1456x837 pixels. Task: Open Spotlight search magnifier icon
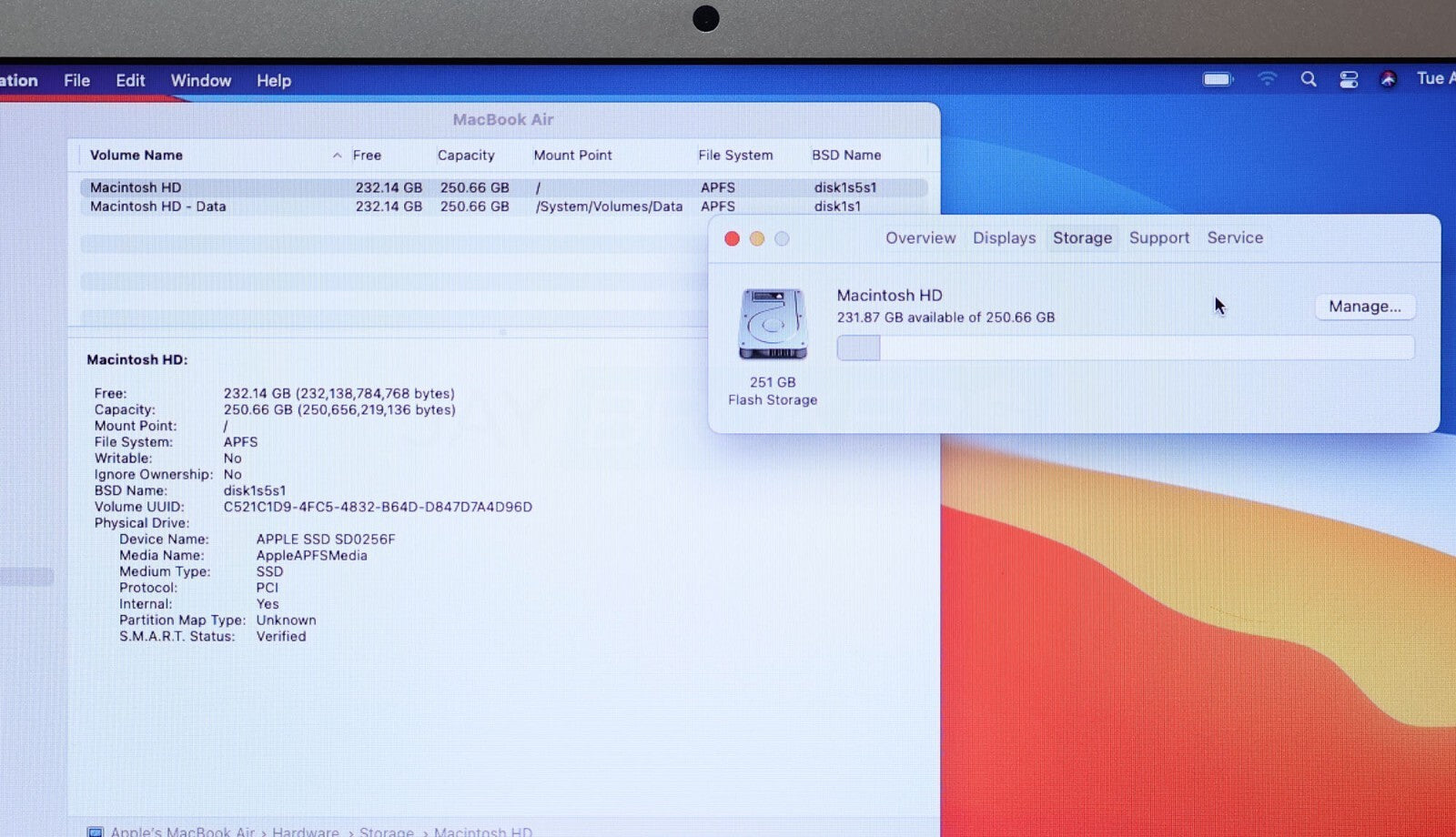pos(1309,79)
